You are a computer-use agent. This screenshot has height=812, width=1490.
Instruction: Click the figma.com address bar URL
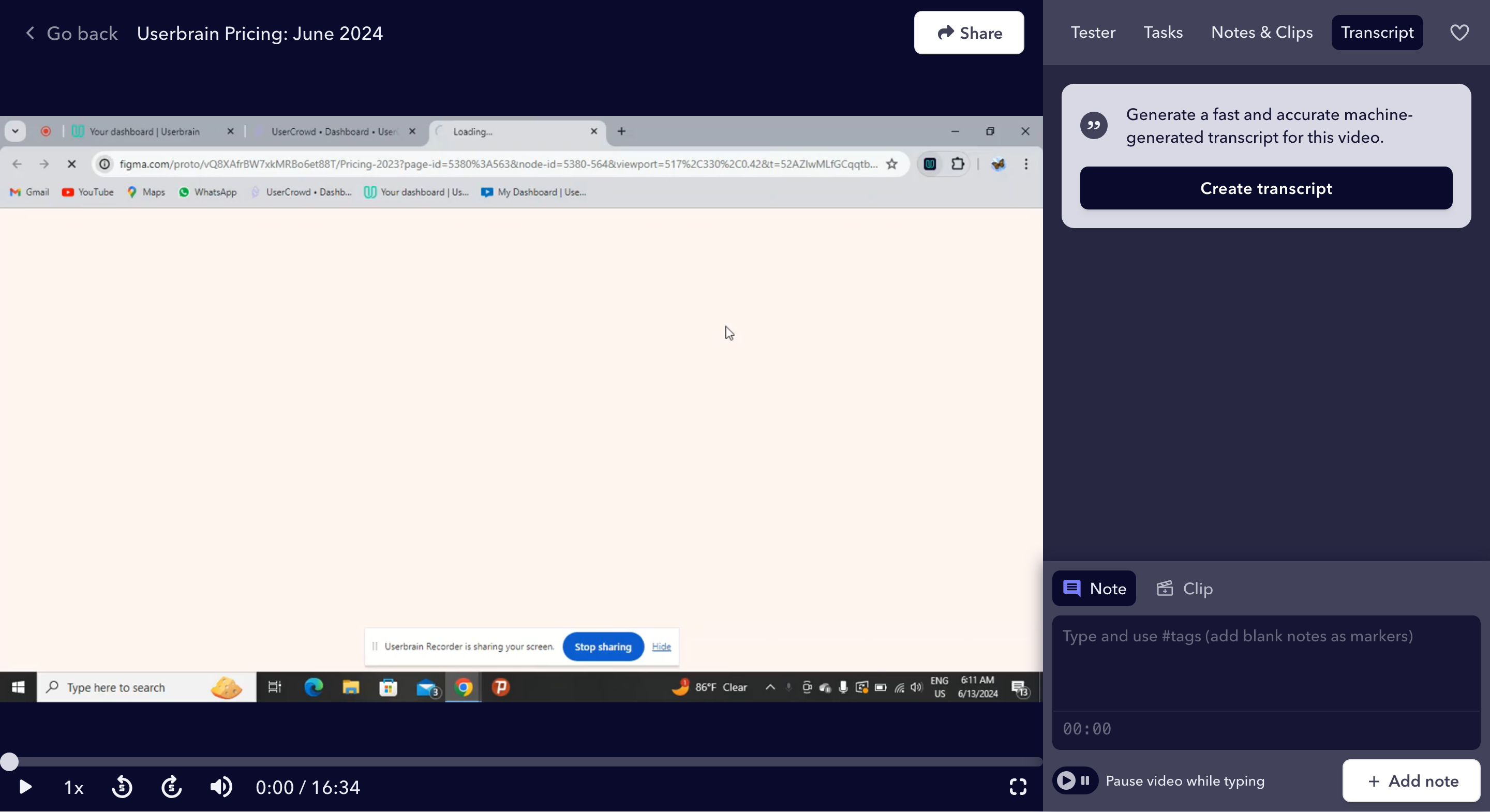[499, 164]
